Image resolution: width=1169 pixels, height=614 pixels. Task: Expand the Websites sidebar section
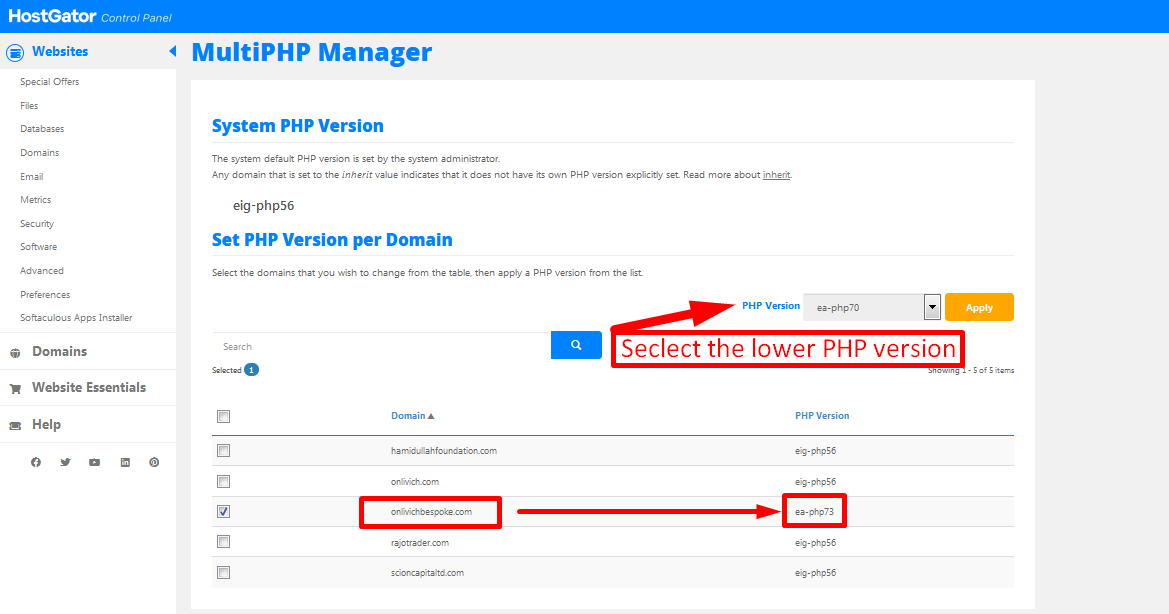click(60, 51)
